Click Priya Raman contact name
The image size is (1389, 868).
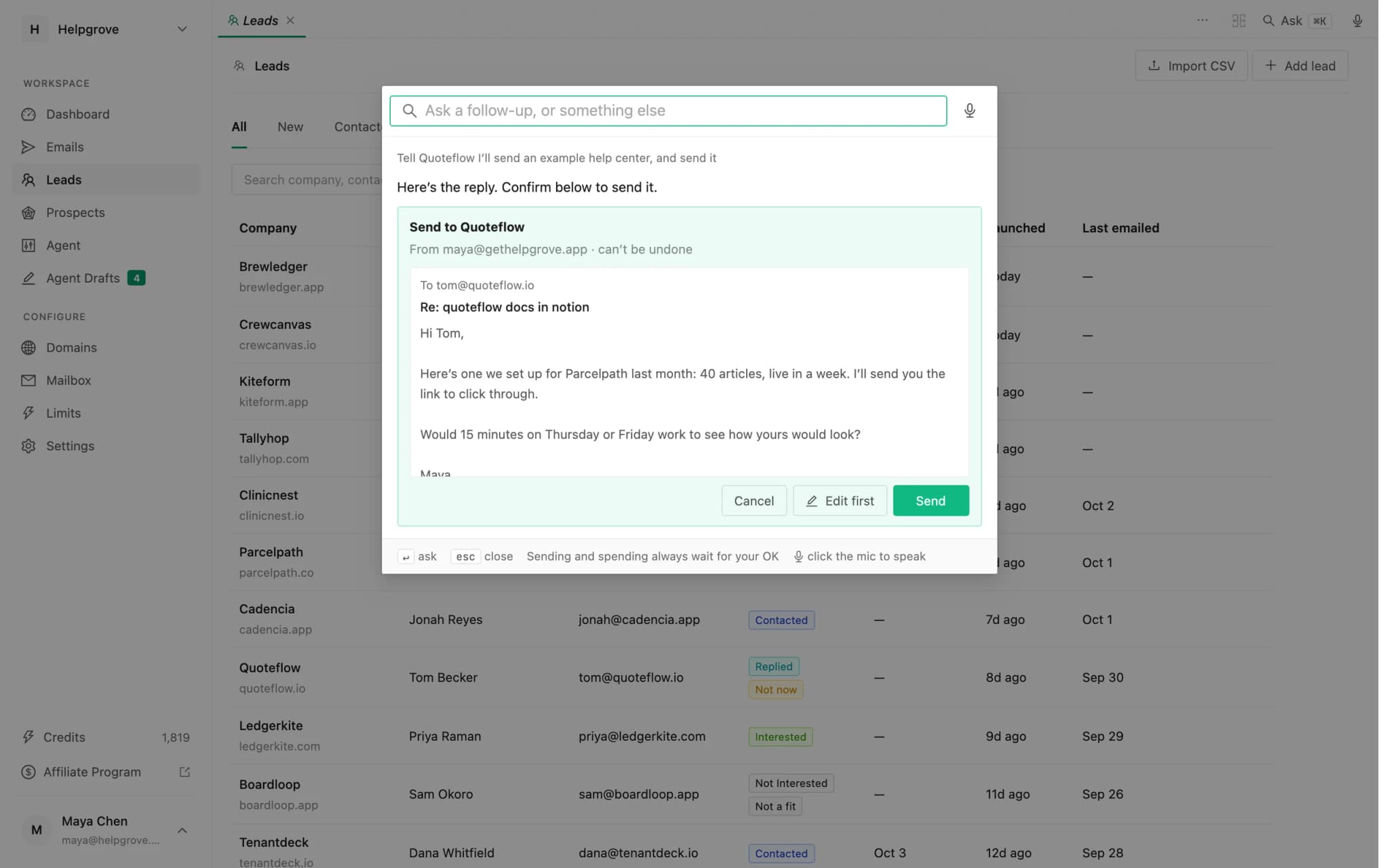coord(445,736)
